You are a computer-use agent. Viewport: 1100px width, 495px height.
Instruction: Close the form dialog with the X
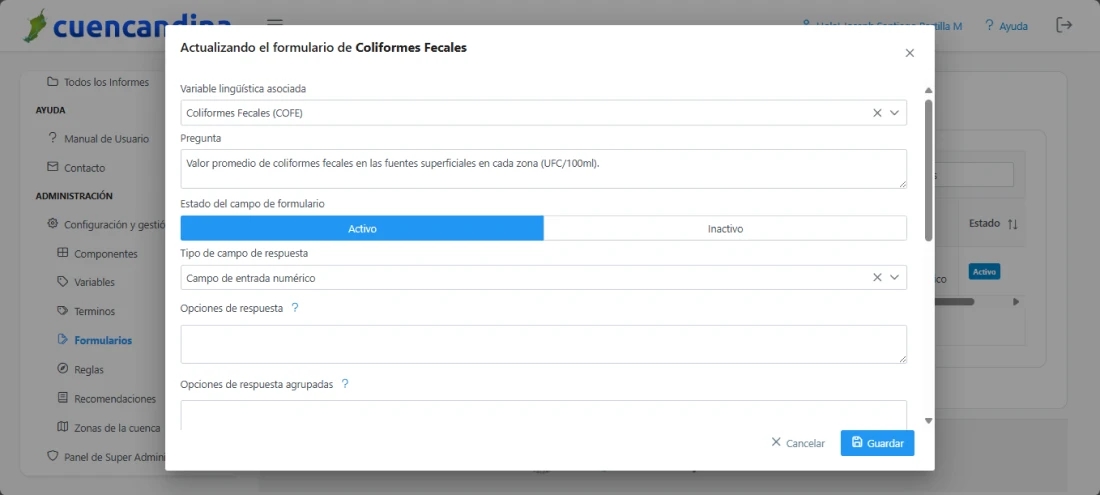point(909,53)
